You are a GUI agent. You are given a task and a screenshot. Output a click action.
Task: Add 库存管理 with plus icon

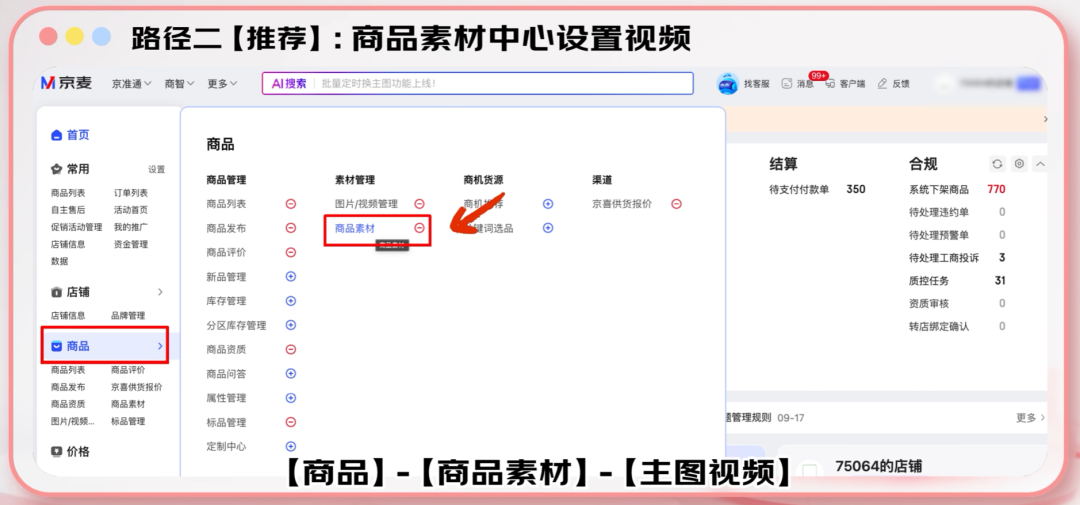point(291,301)
